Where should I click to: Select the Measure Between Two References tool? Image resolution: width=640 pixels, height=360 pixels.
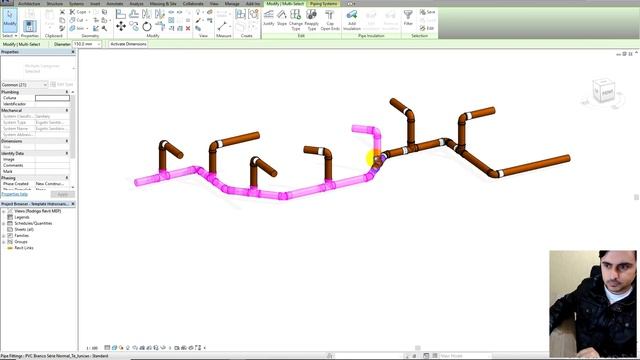point(222,27)
